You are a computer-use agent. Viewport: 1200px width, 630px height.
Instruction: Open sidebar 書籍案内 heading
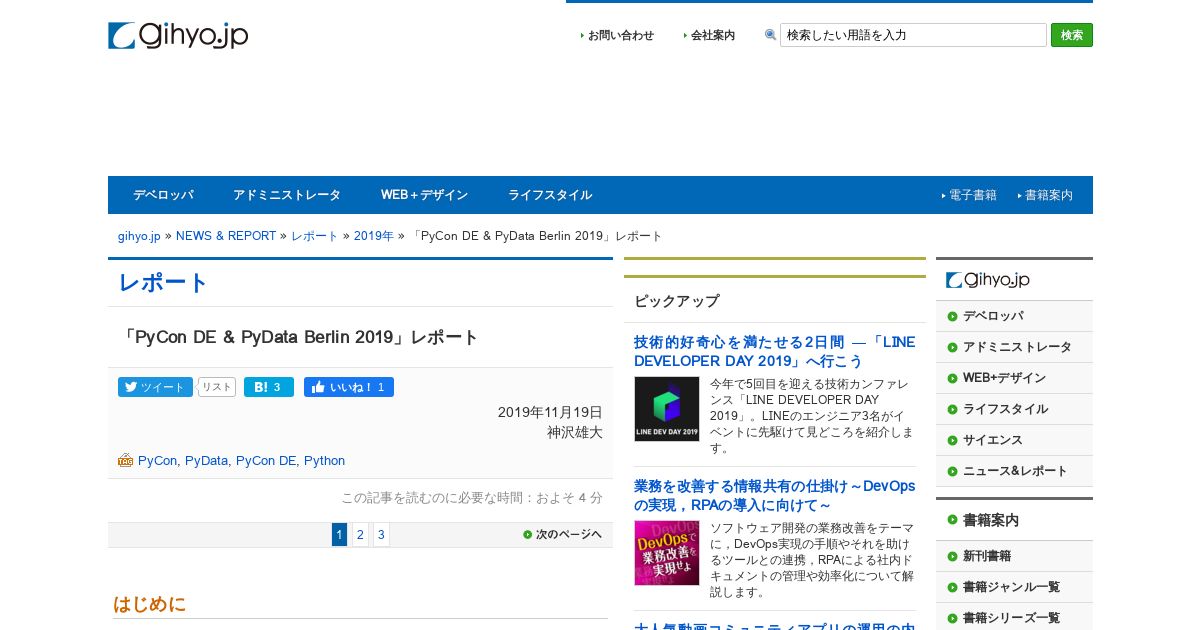[1014, 520]
